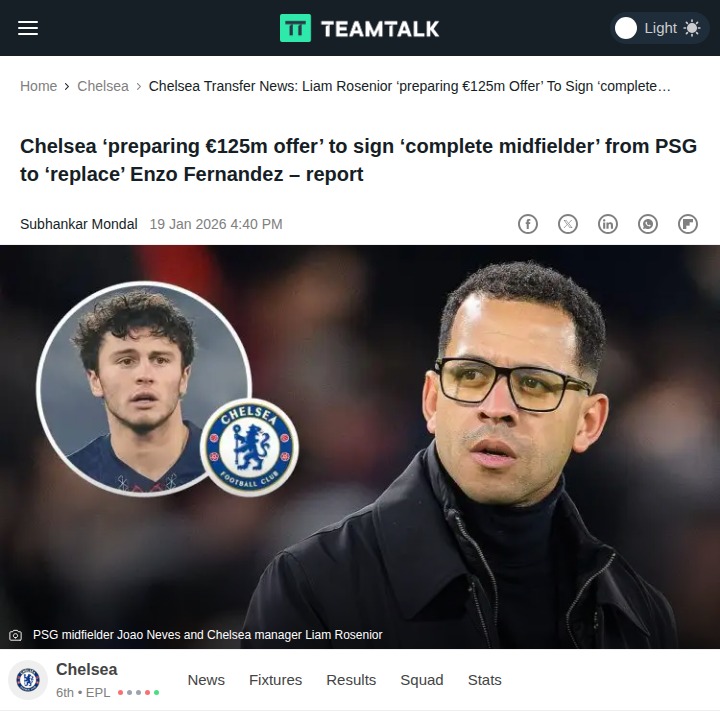Share article via WhatsApp

click(648, 224)
